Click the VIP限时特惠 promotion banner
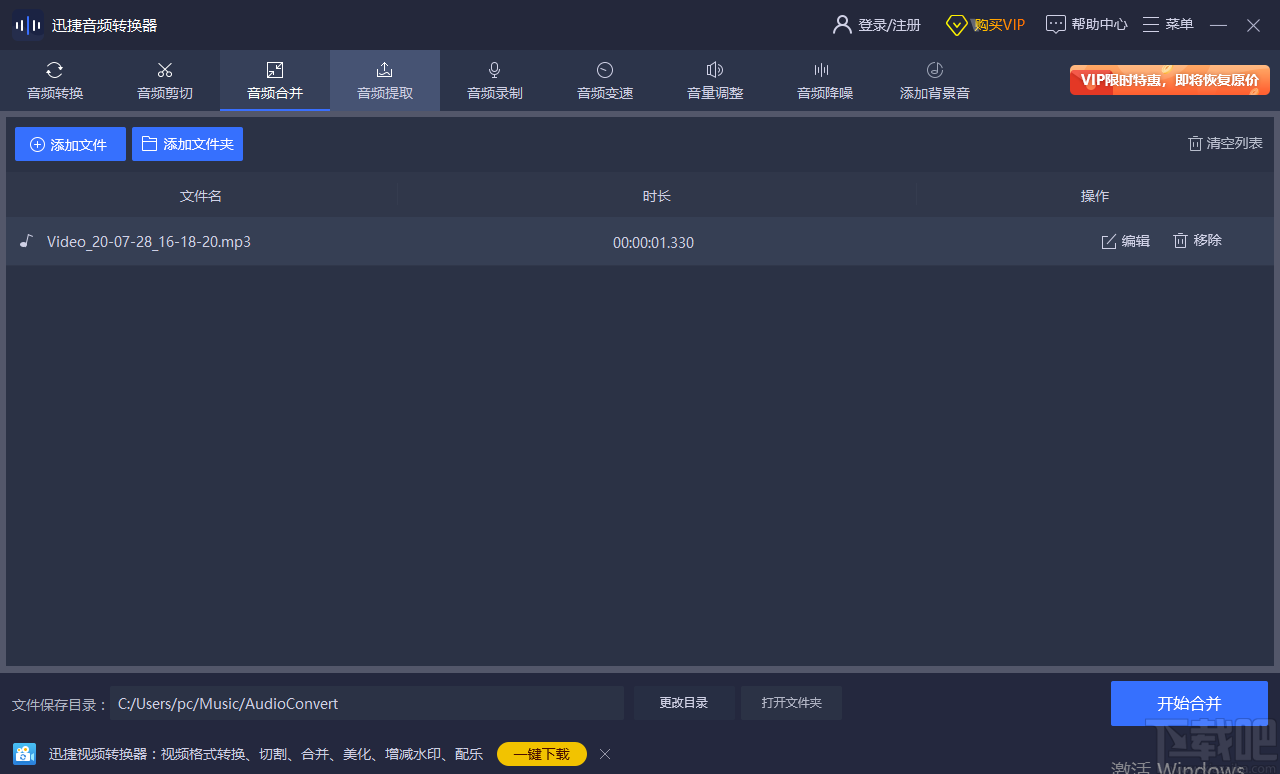This screenshot has height=774, width=1280. click(1170, 80)
